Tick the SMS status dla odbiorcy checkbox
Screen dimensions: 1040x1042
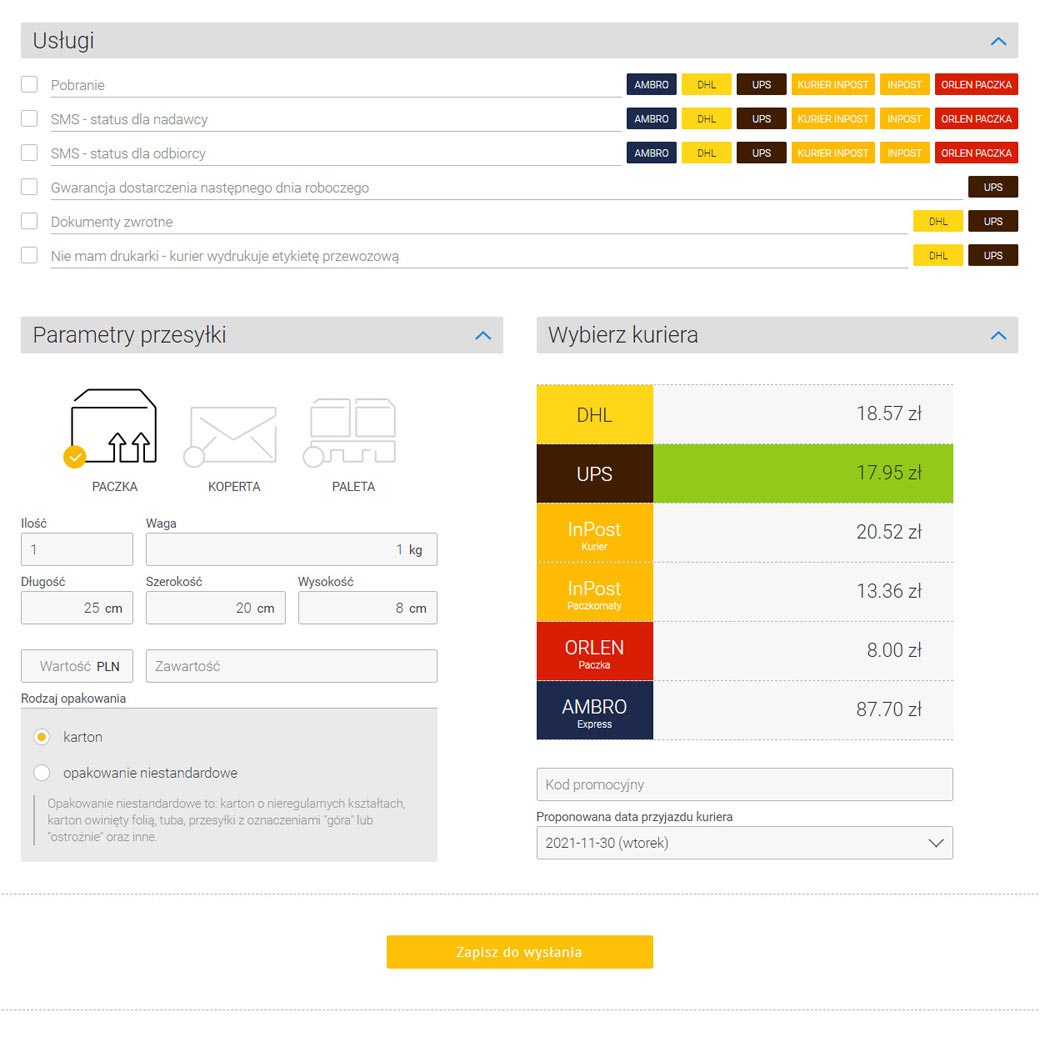[x=30, y=153]
